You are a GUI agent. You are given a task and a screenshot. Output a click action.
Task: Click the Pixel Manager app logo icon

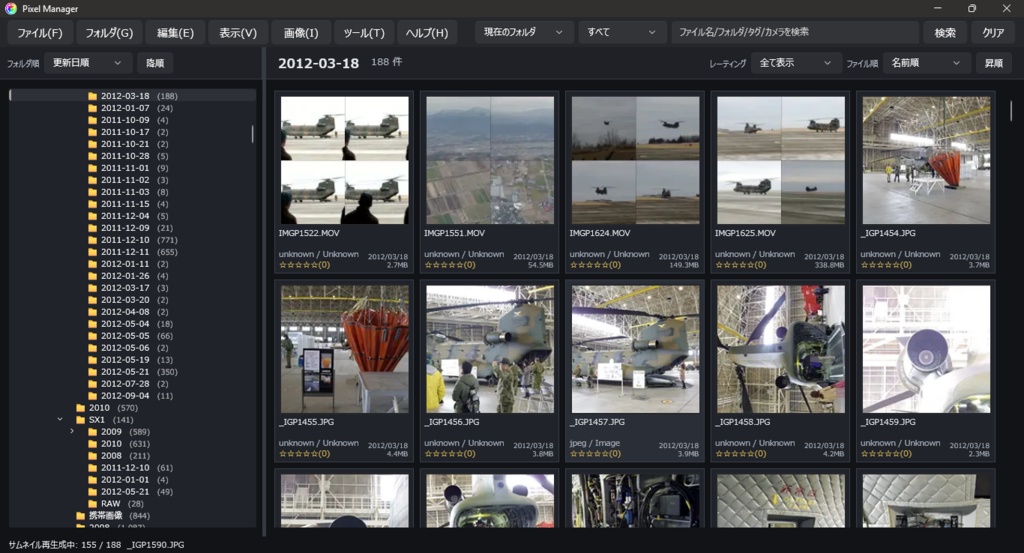10,8
